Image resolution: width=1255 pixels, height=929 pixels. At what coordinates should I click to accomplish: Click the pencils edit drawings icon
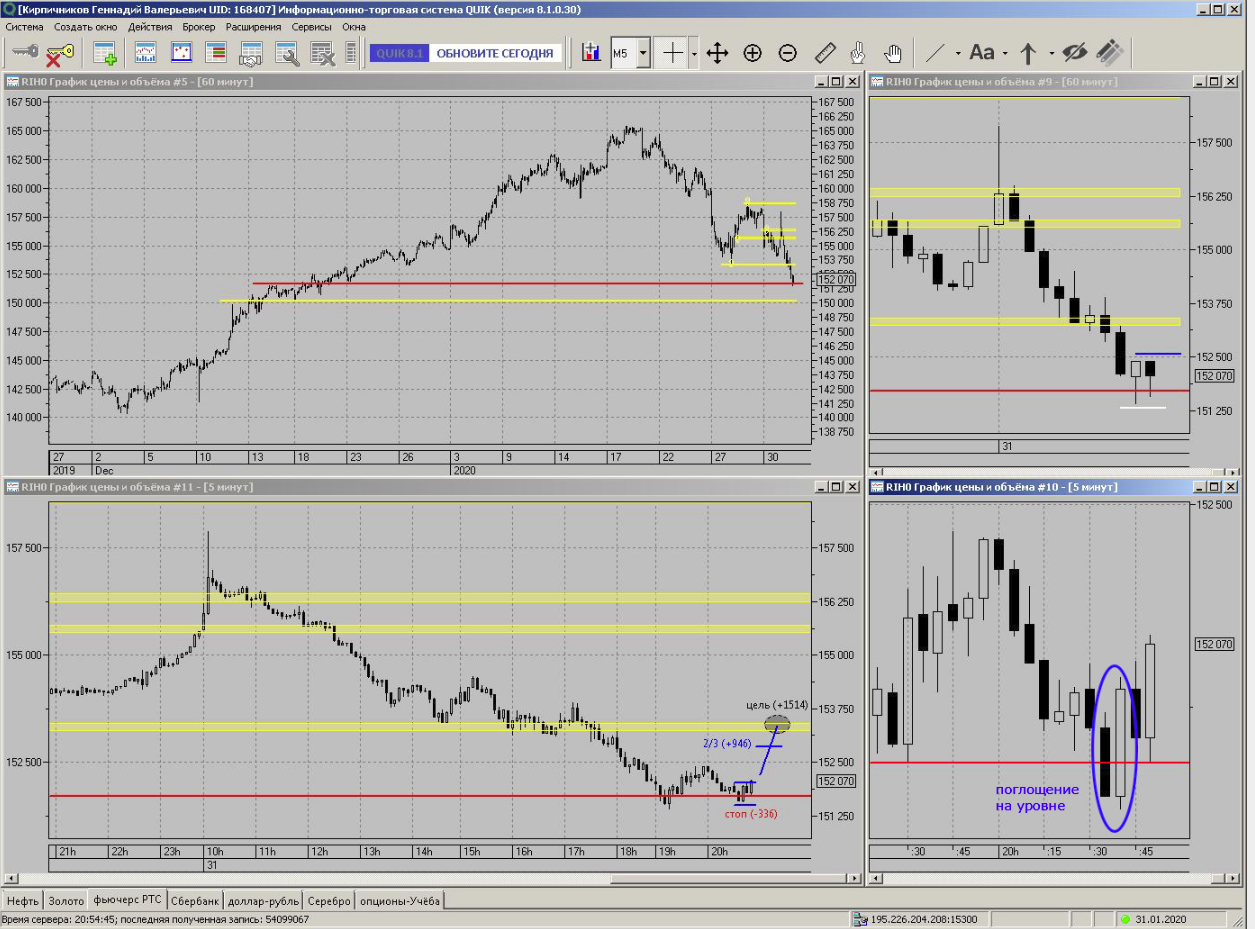[x=1108, y=53]
